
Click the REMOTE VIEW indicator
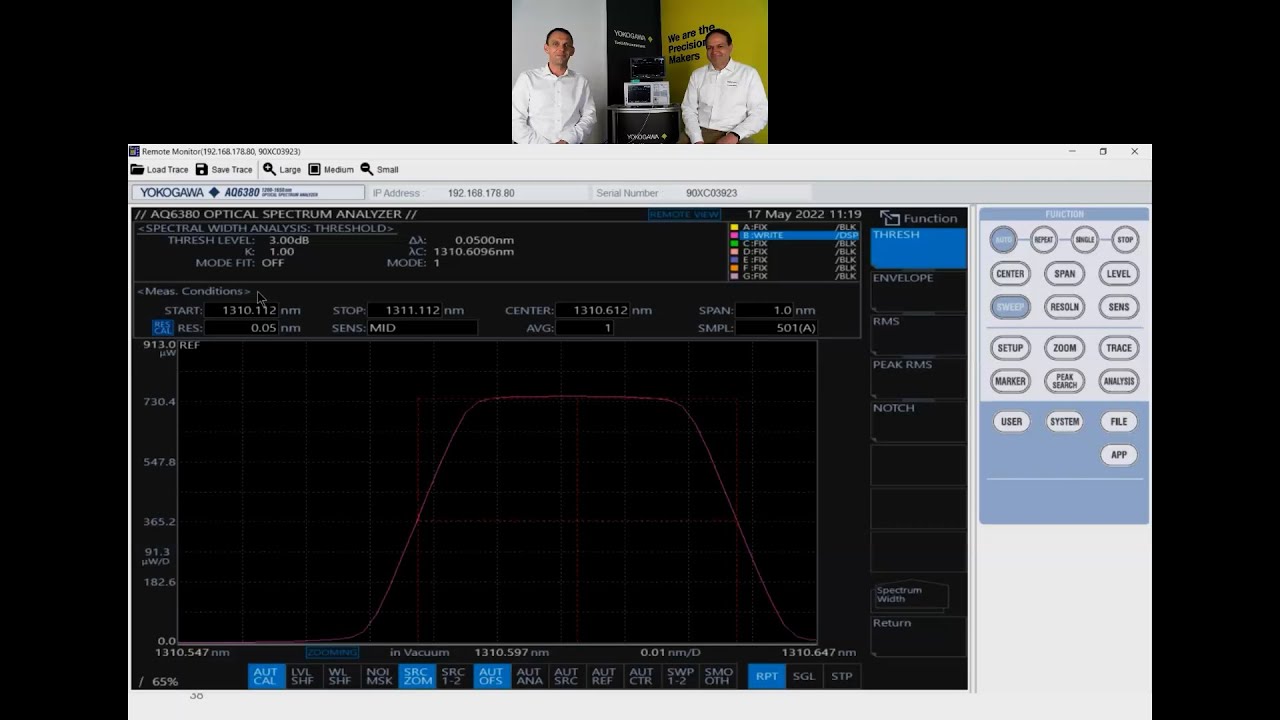tap(684, 215)
